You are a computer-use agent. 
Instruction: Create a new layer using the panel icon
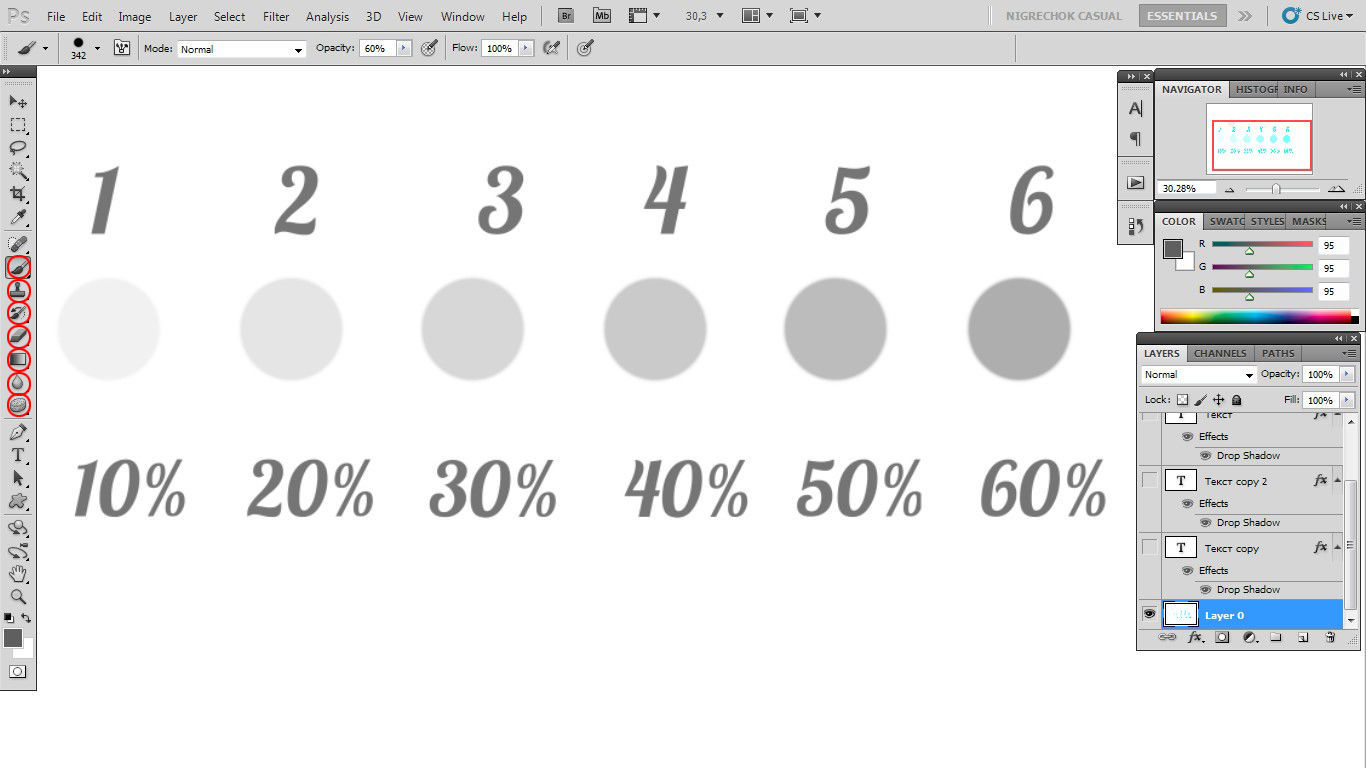click(x=1303, y=637)
